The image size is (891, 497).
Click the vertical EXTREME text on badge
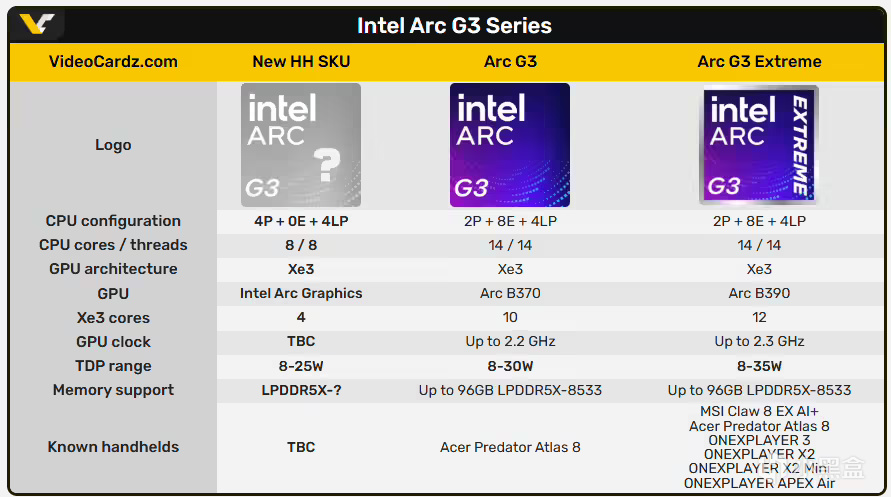point(800,145)
